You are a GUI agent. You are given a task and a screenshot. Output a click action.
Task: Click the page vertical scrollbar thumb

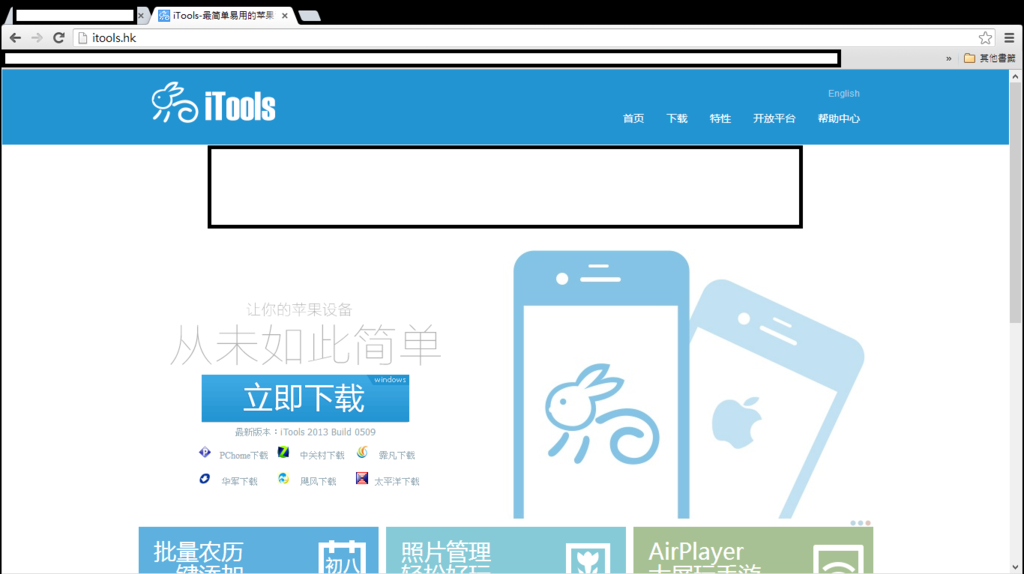pyautogui.click(x=1015, y=202)
